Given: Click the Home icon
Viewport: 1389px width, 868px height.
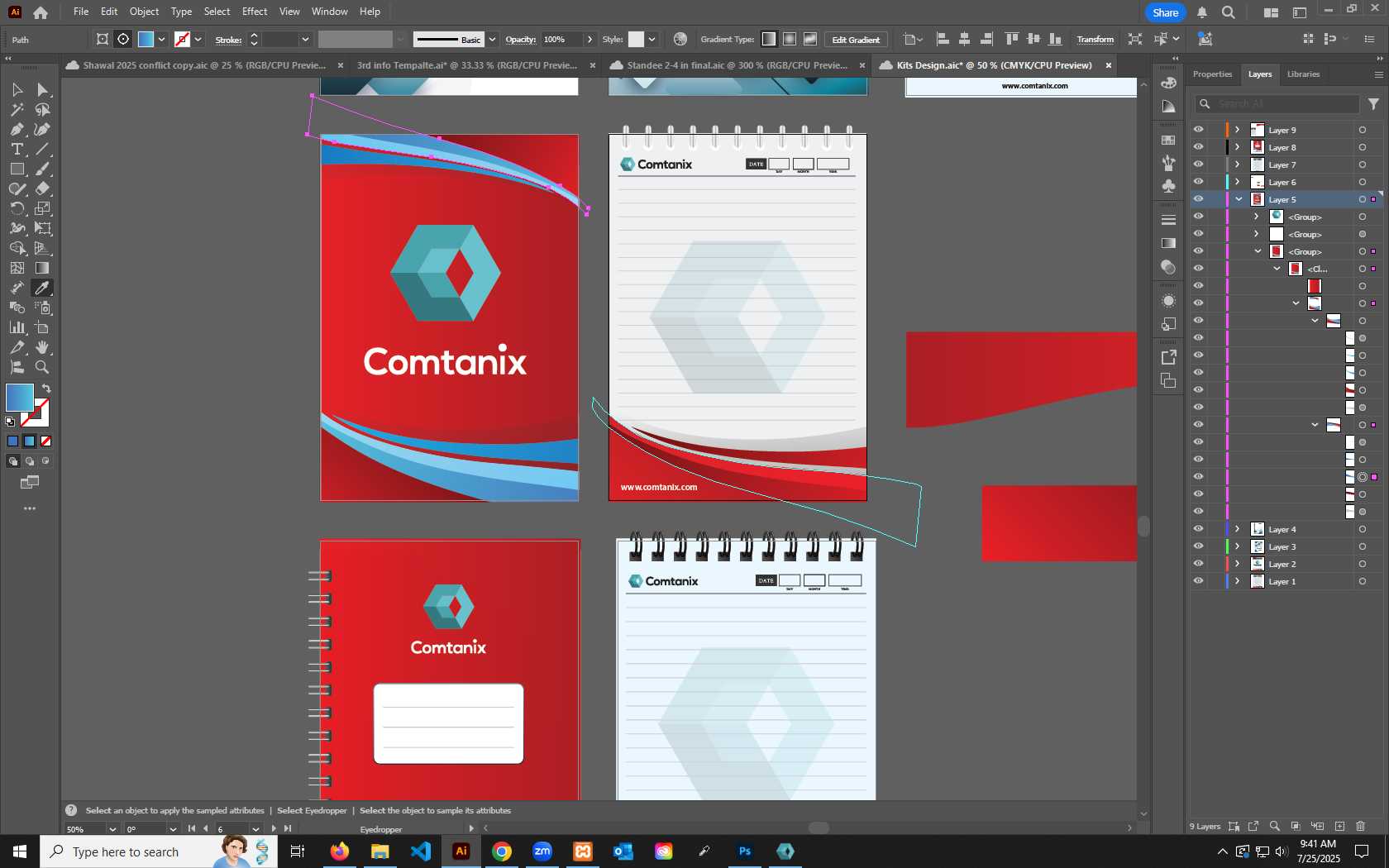Looking at the screenshot, I should [x=41, y=12].
